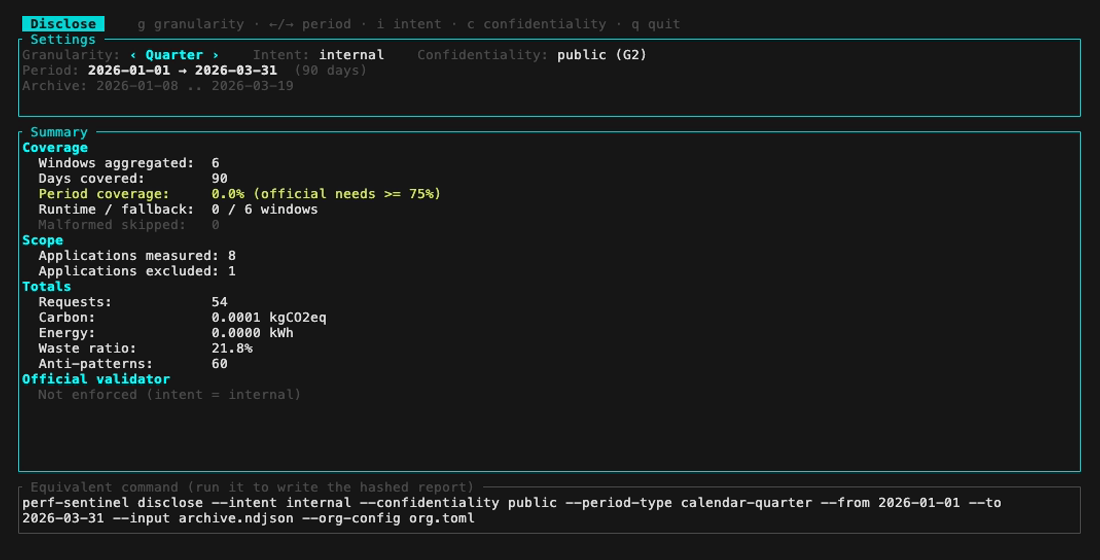This screenshot has height=560, width=1100.
Task: Click the 'Runtime / fallback' row
Action: [x=178, y=209]
